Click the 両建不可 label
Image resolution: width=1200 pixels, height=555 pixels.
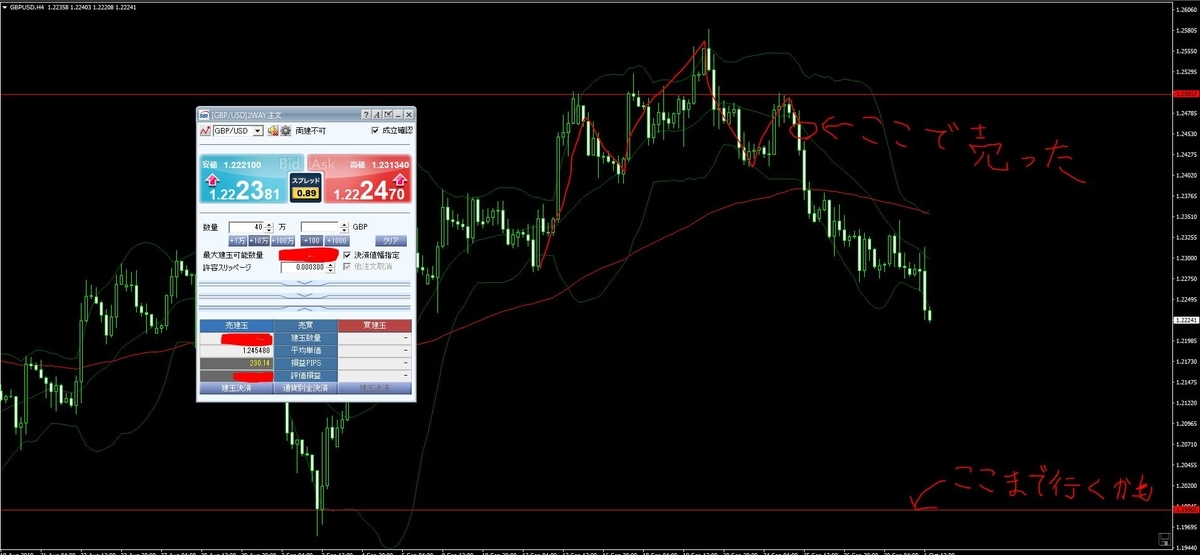[311, 131]
